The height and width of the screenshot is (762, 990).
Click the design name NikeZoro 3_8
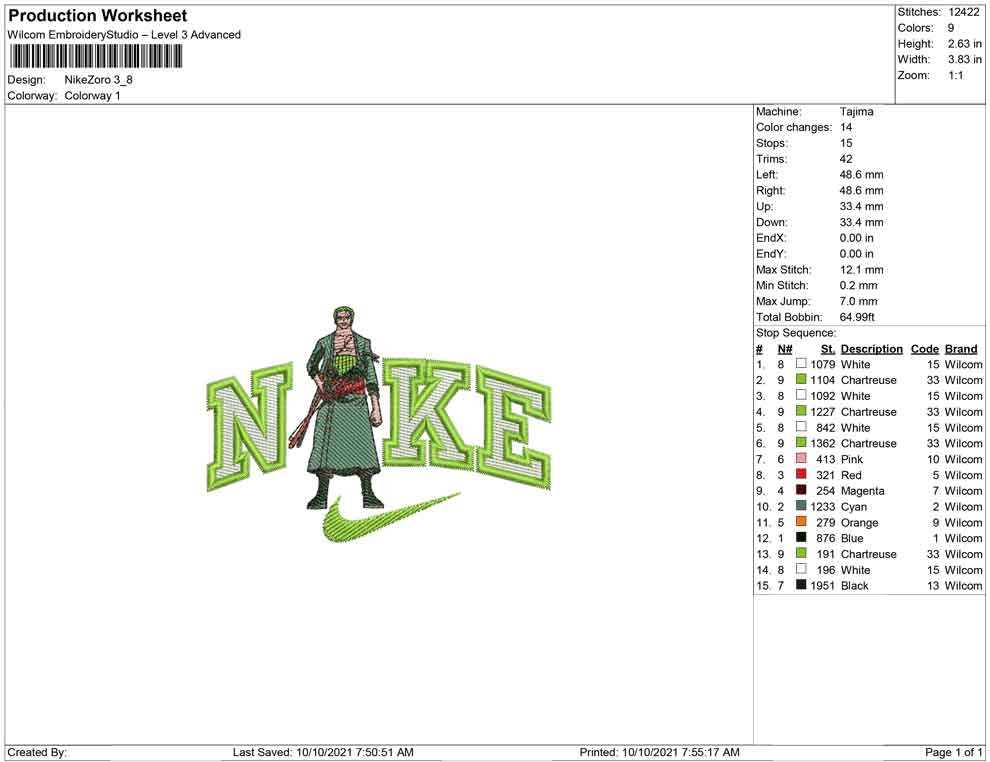click(x=98, y=80)
